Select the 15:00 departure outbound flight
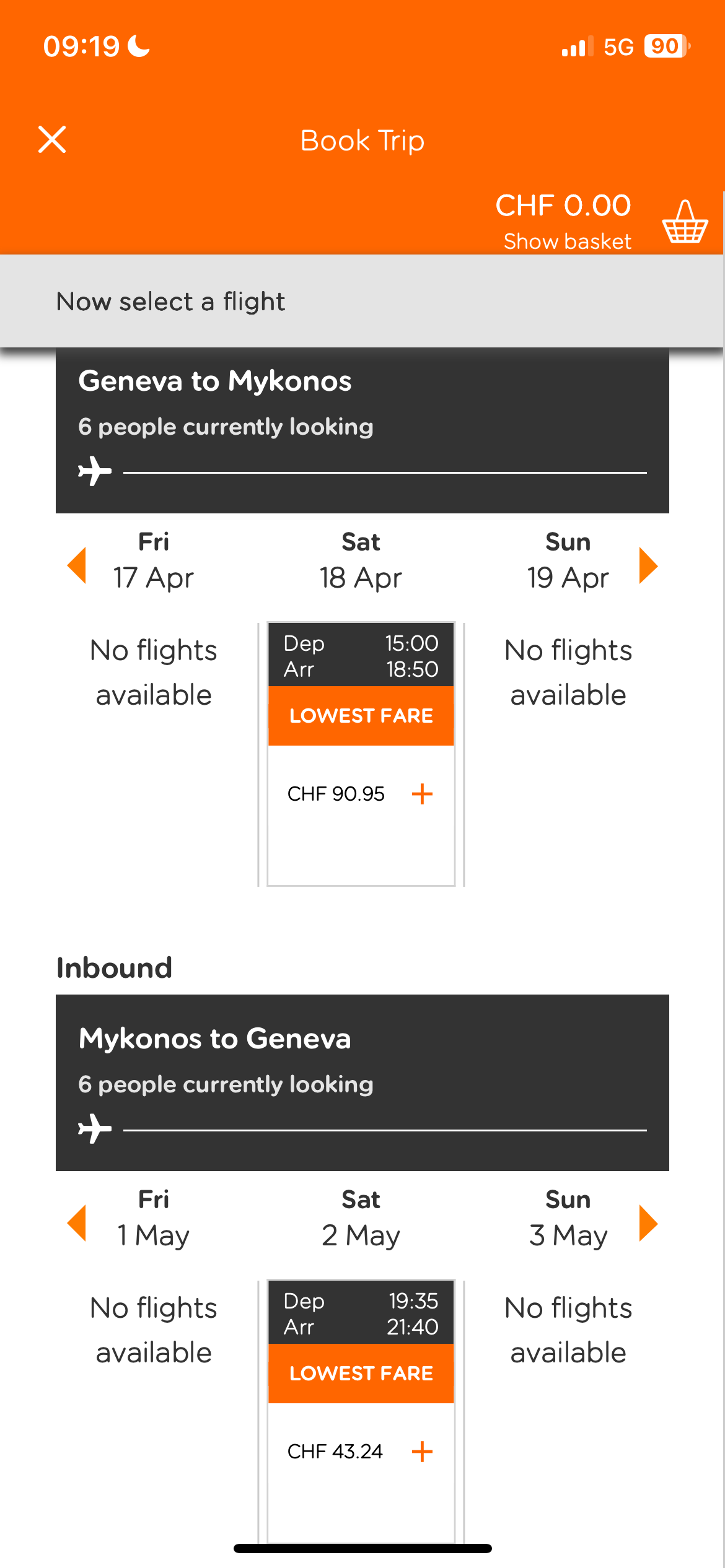 361,656
